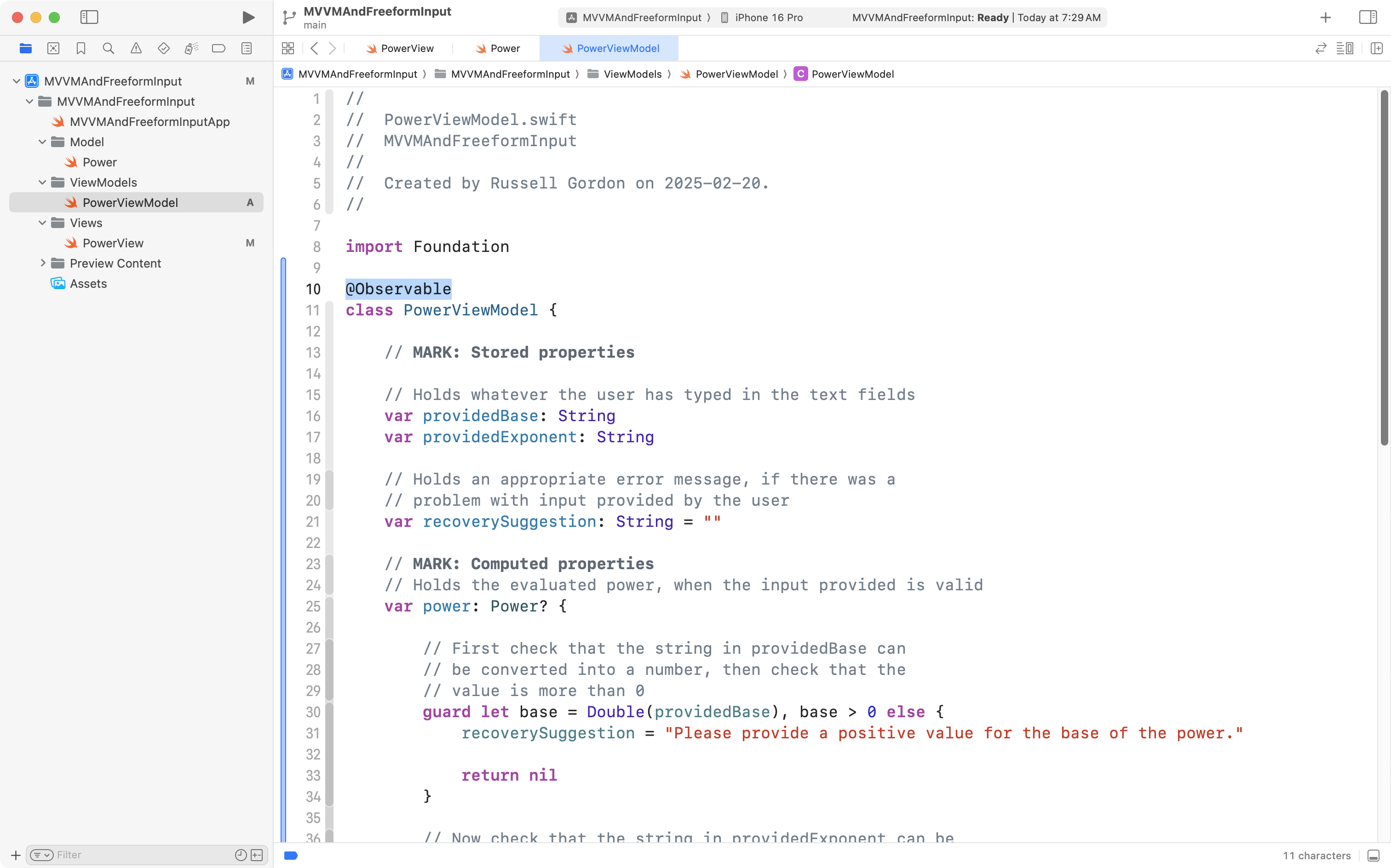This screenshot has height=868, width=1391.
Task: Open the Report navigator icon
Action: pos(247,48)
